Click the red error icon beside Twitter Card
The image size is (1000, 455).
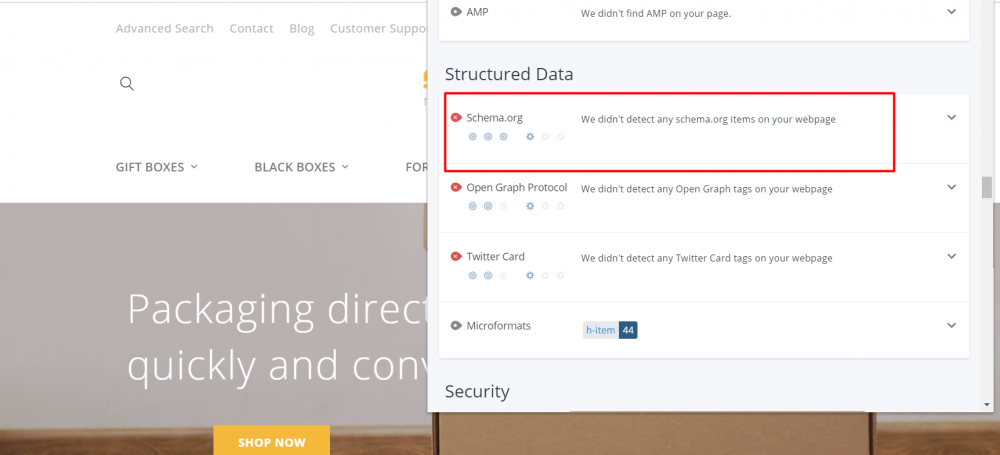point(456,257)
